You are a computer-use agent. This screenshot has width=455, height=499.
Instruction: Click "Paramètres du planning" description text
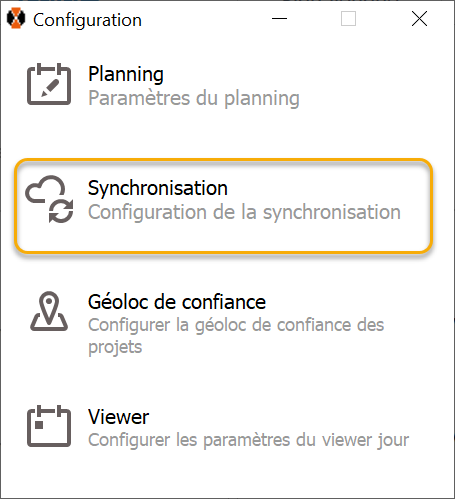(x=194, y=98)
